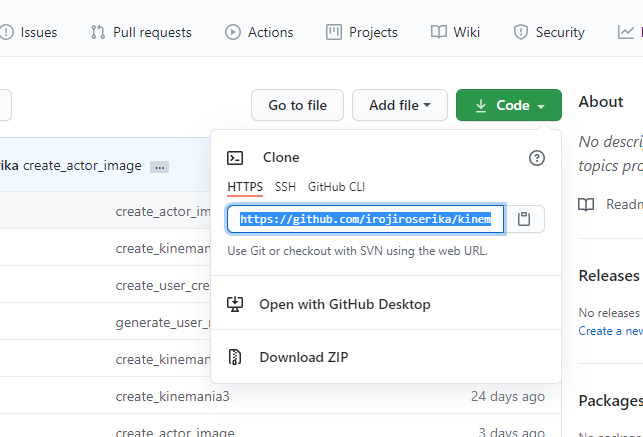Click the About heading text

[601, 102]
